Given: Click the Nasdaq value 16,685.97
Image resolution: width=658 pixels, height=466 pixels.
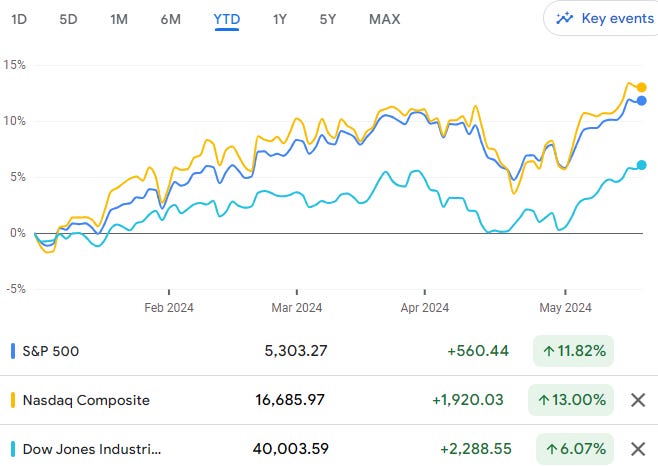Looking at the screenshot, I should click(290, 400).
